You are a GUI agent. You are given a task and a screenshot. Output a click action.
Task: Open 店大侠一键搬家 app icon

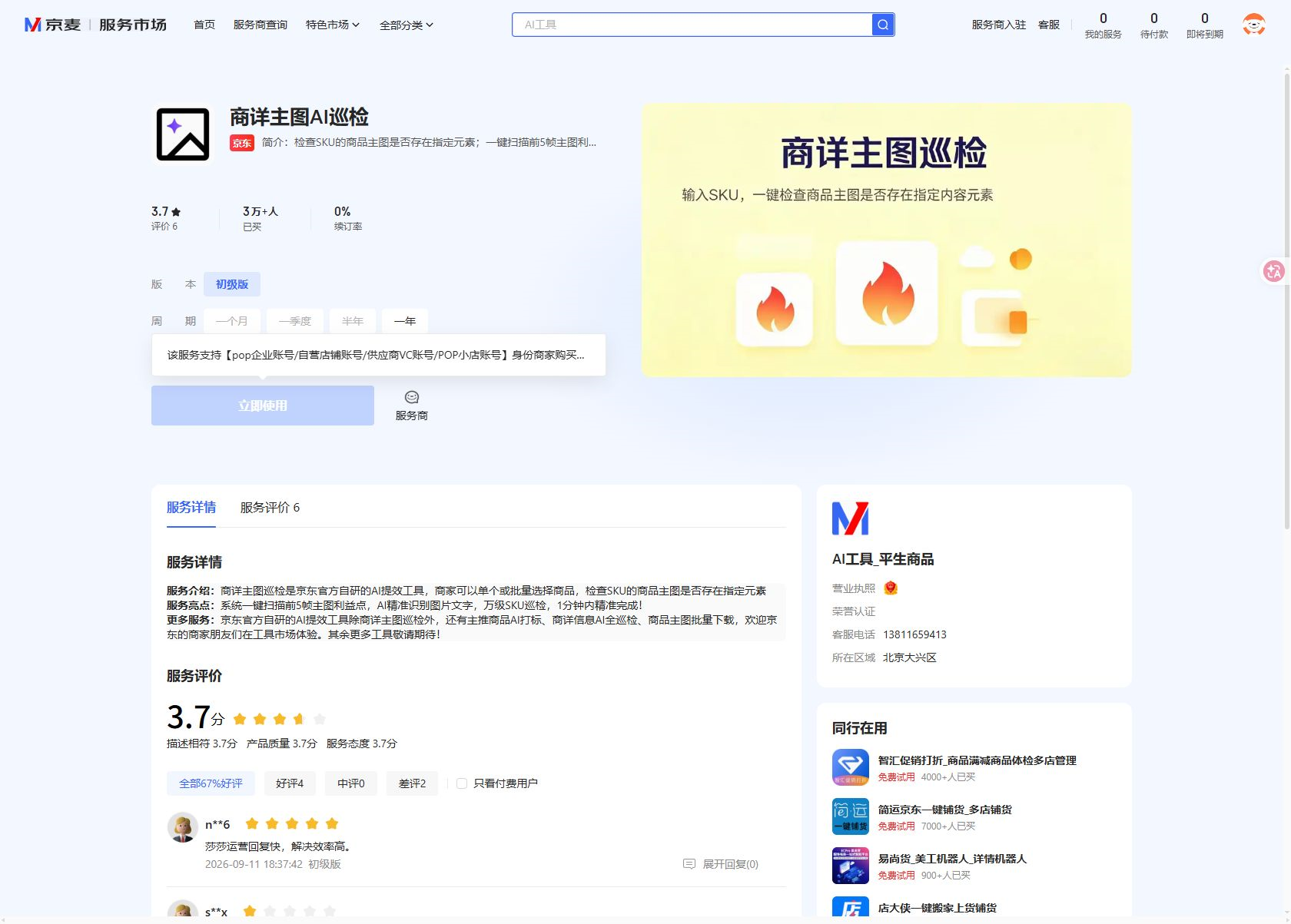(851, 907)
